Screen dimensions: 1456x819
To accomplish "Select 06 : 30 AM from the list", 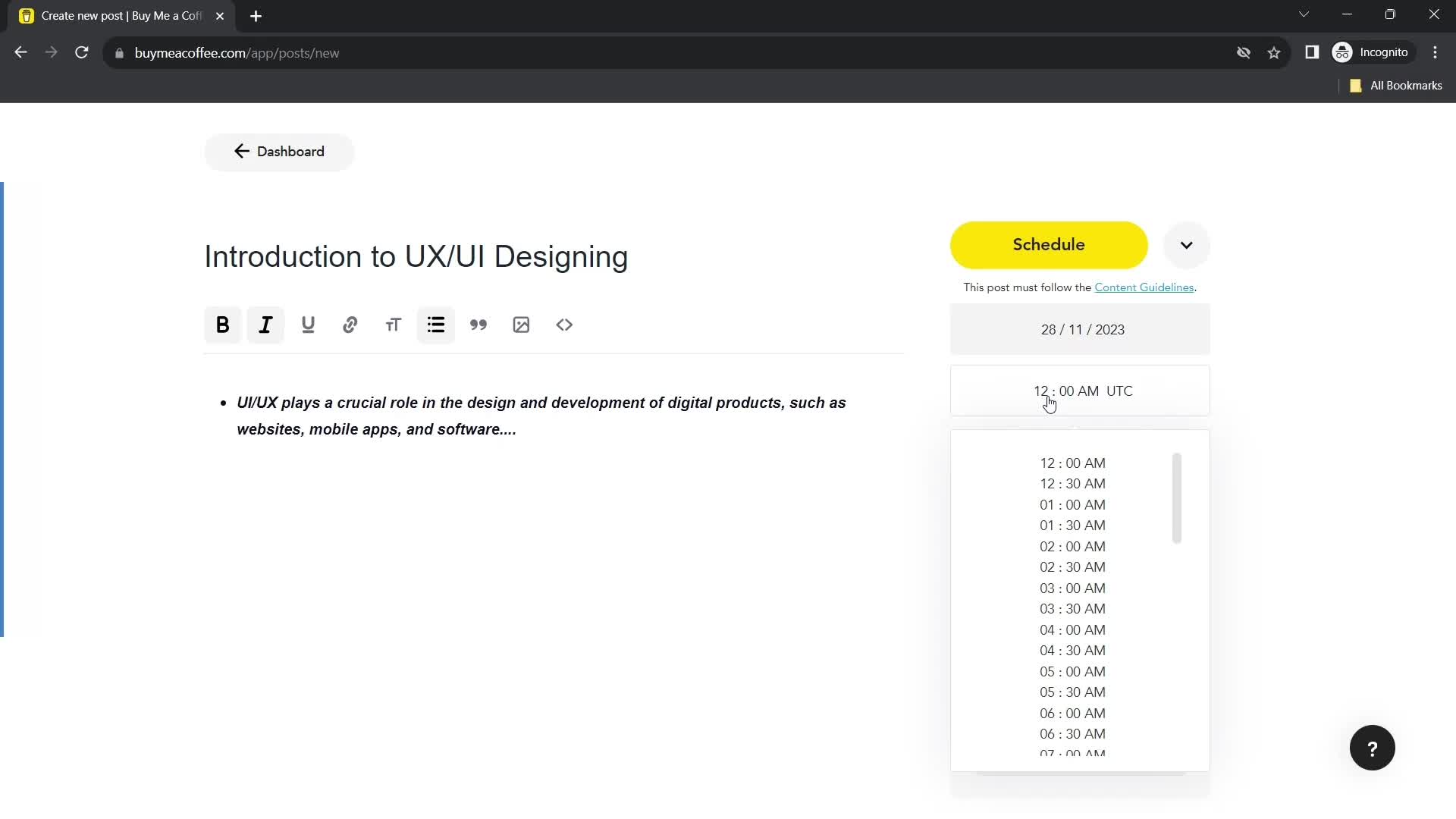I will [x=1072, y=734].
